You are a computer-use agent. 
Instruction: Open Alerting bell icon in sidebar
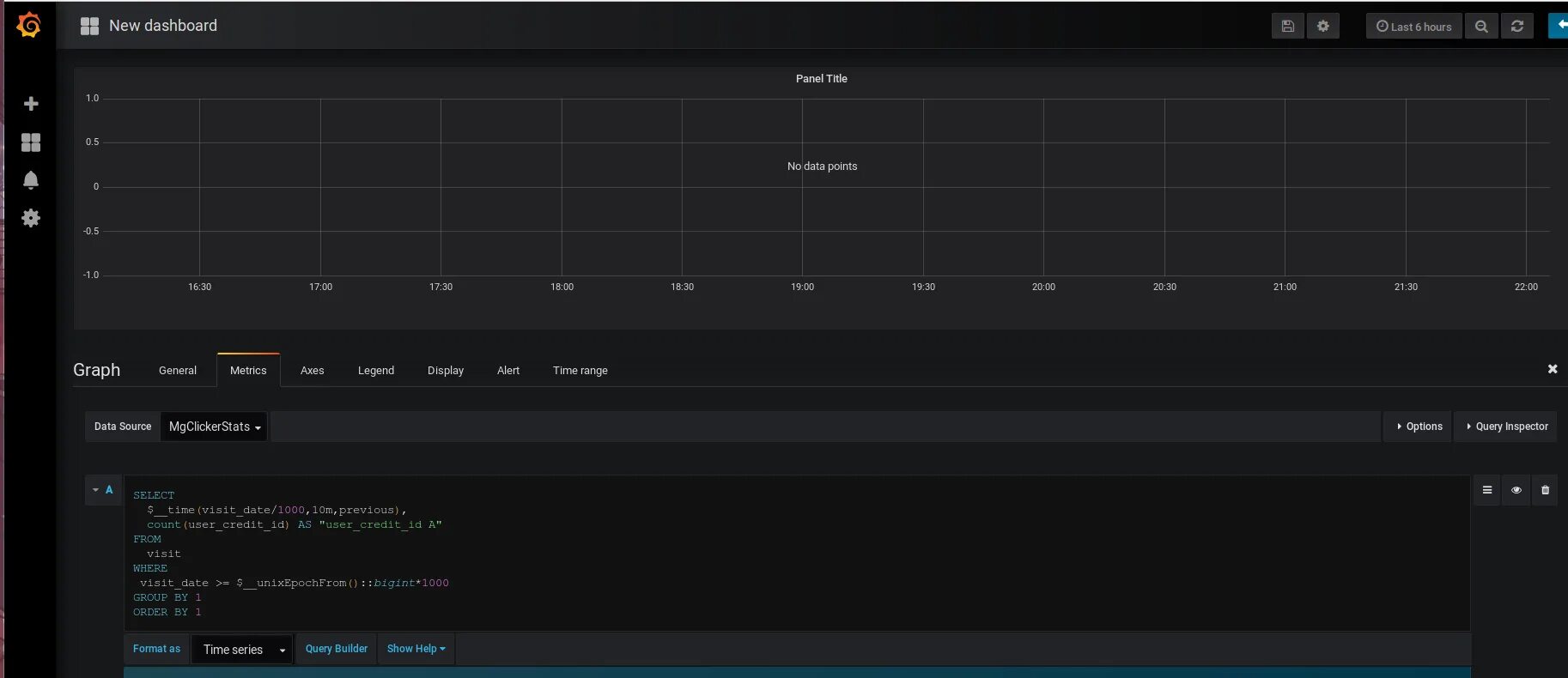coord(31,180)
